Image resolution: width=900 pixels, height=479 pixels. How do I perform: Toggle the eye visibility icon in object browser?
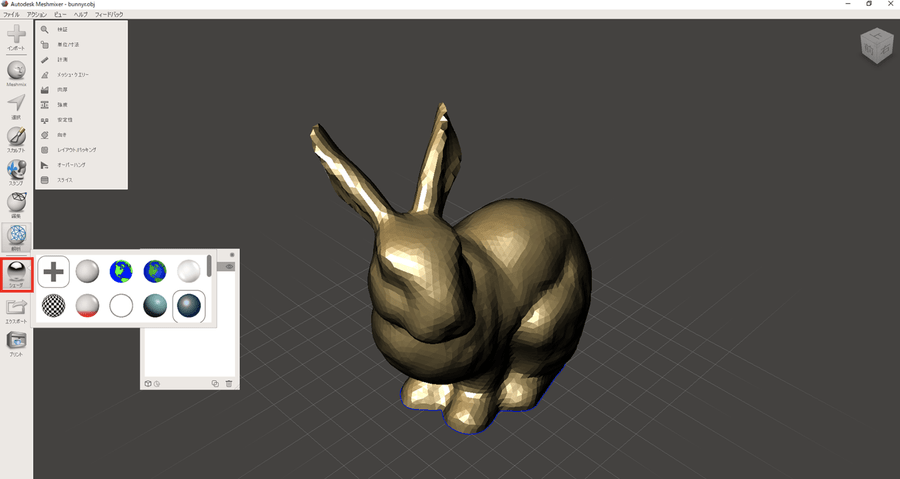coord(230,267)
